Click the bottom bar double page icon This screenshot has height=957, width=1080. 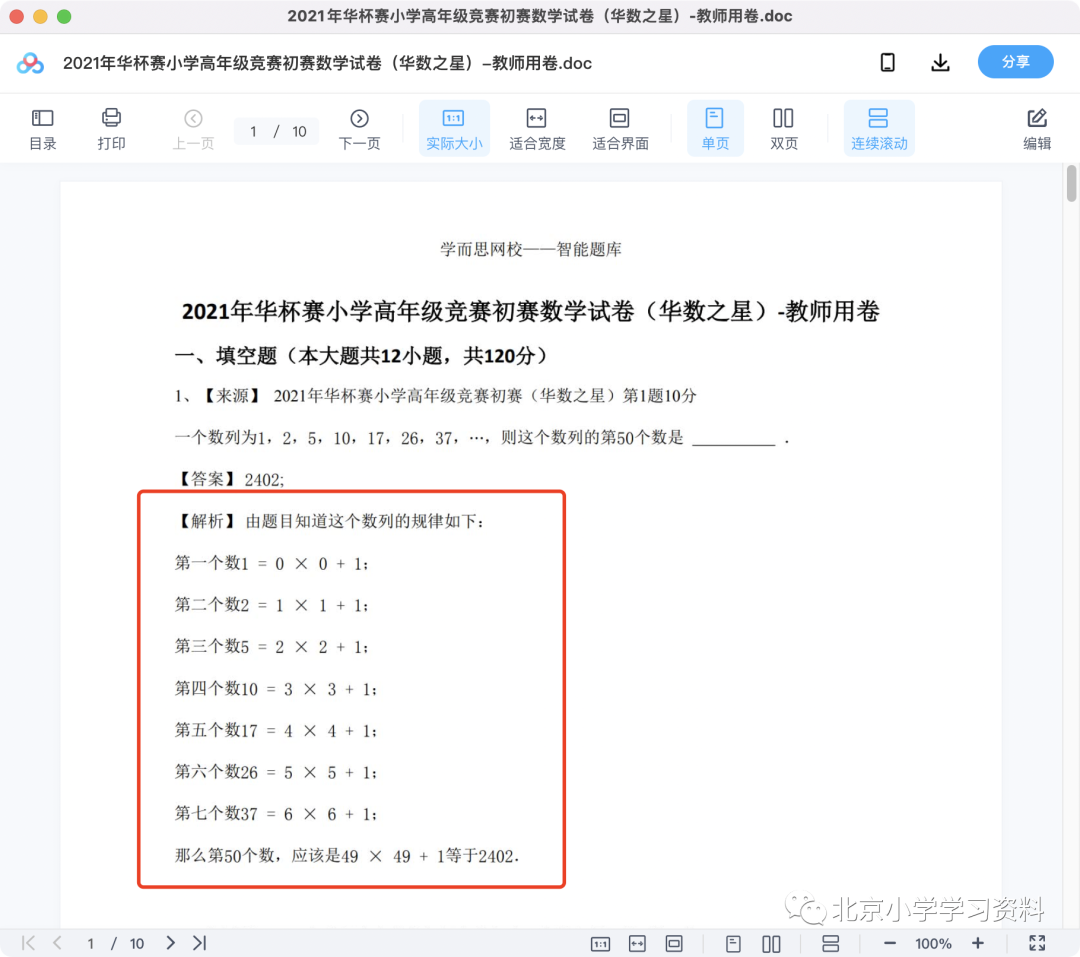771,943
